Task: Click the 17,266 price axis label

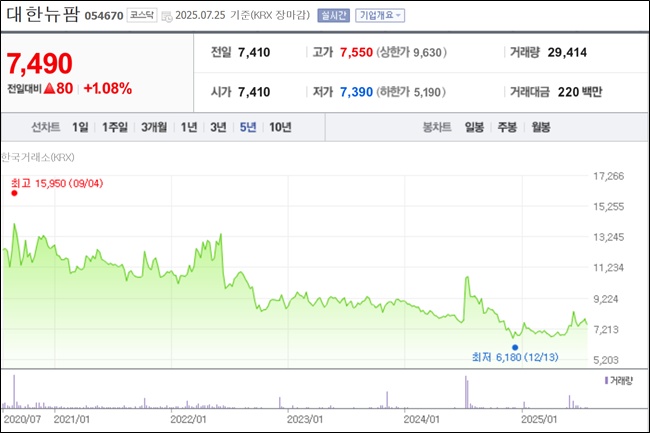Action: coord(608,176)
